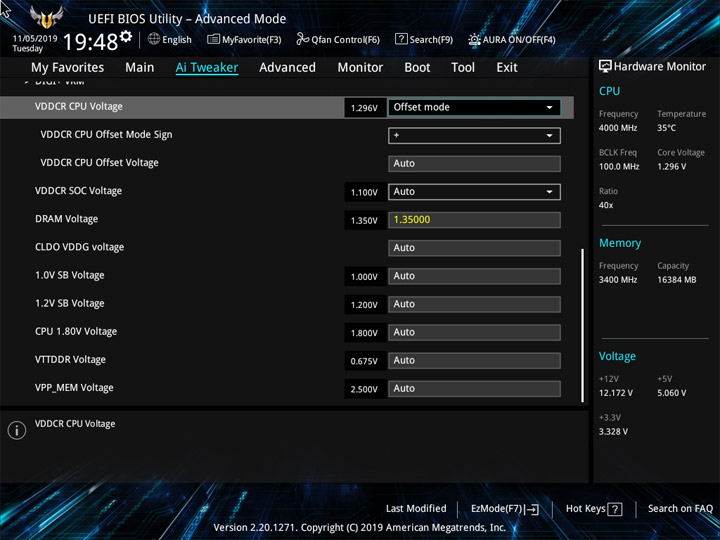
Task: Click the +12V 12.172 V reading
Action: click(616, 393)
